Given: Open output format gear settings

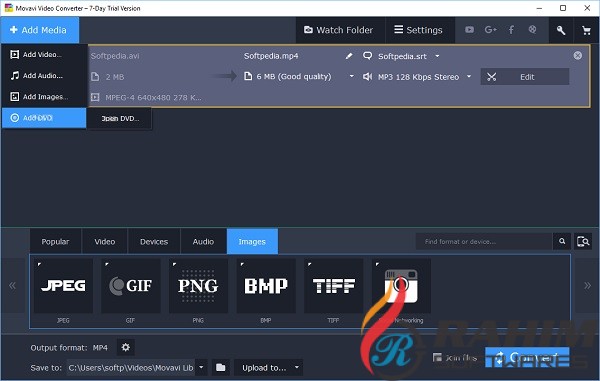Looking at the screenshot, I should pos(126,347).
